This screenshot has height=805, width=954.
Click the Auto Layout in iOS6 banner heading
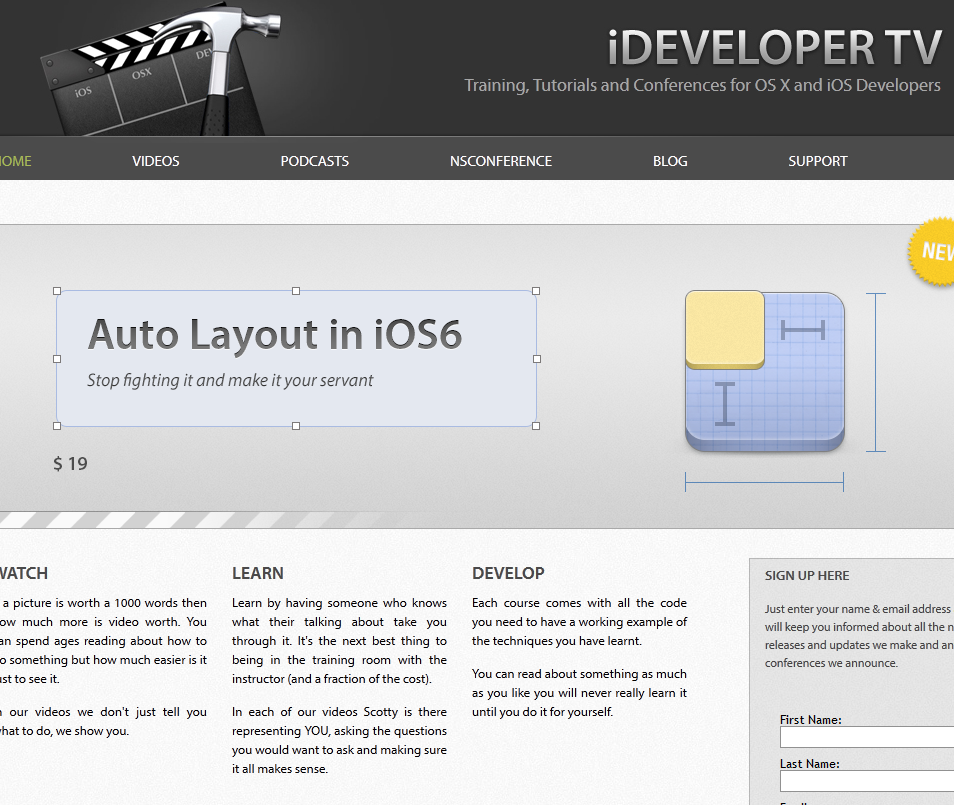click(275, 335)
